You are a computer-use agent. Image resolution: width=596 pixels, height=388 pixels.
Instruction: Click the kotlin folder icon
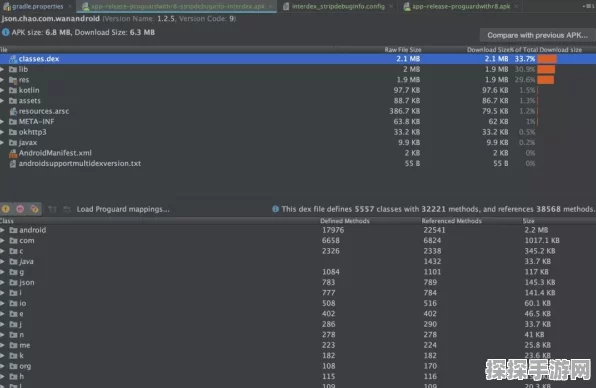click(x=13, y=90)
